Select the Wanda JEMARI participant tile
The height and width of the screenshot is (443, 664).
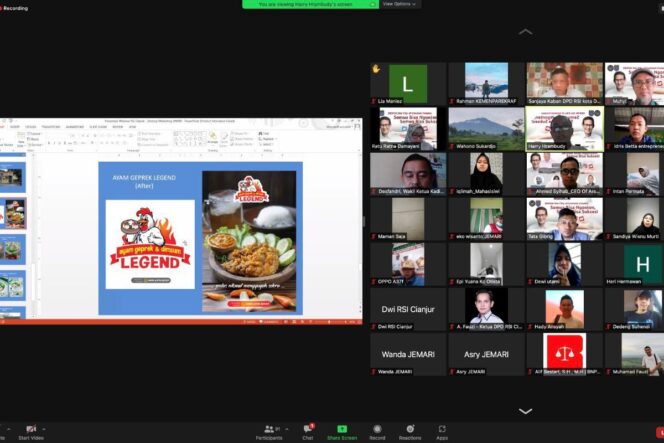pyautogui.click(x=408, y=354)
